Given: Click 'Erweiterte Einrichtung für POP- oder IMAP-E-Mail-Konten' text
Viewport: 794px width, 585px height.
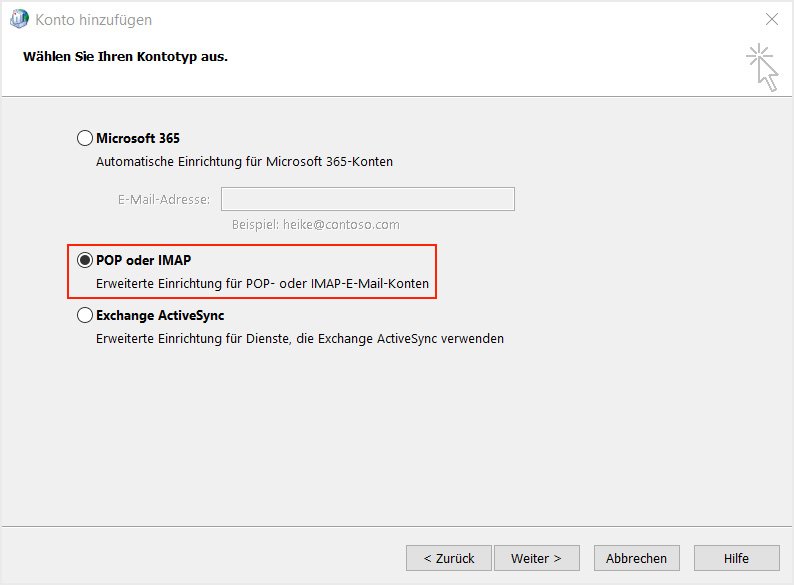Looking at the screenshot, I should click(x=262, y=283).
